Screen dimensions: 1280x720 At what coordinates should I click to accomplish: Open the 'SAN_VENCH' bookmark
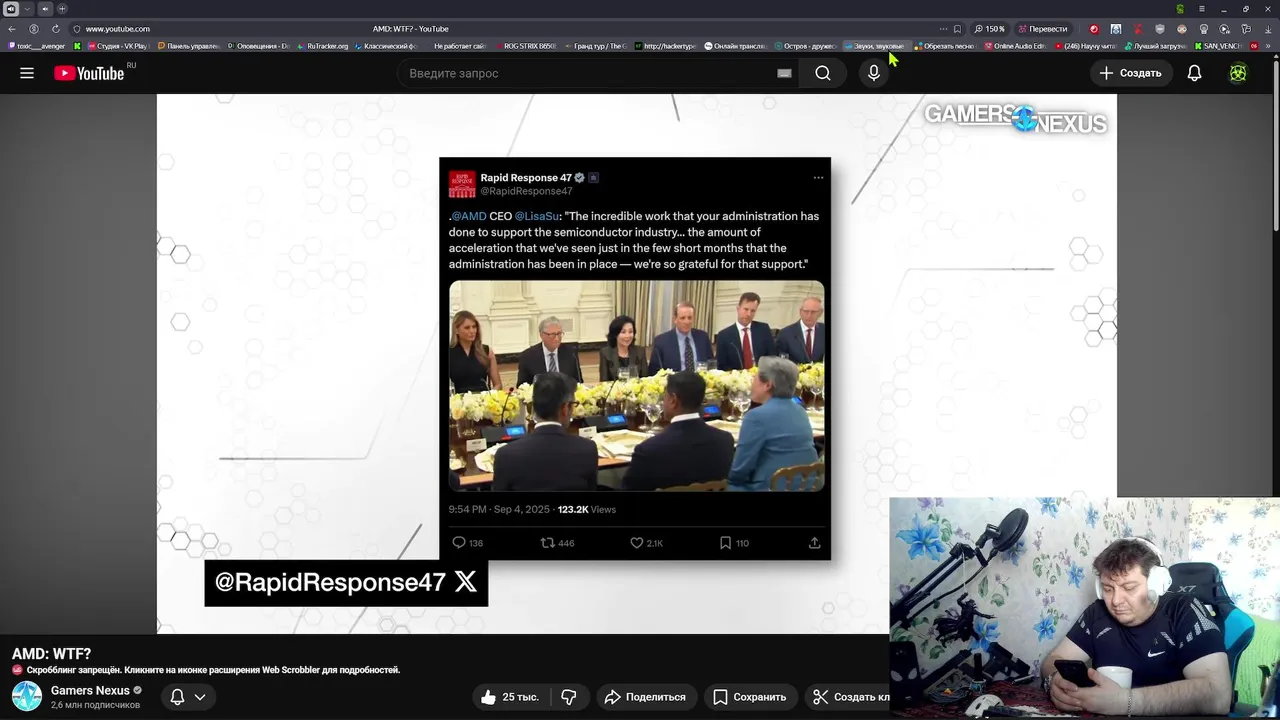coord(1217,46)
